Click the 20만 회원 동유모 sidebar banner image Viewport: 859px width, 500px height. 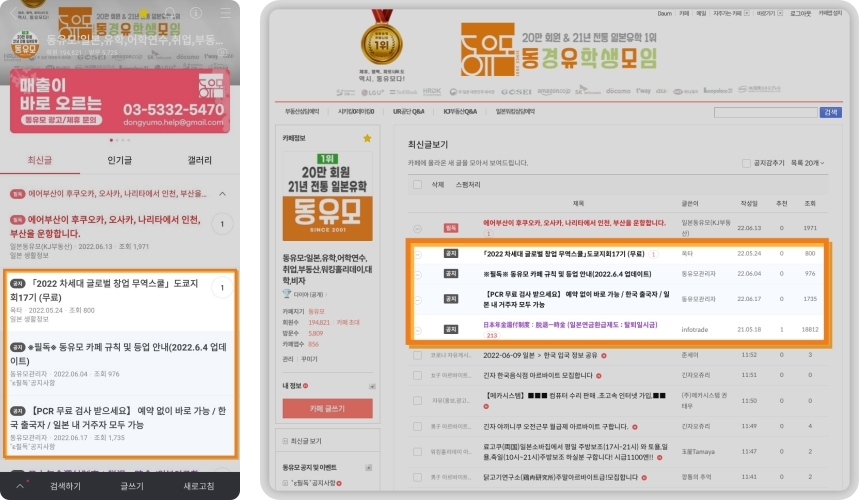click(328, 197)
